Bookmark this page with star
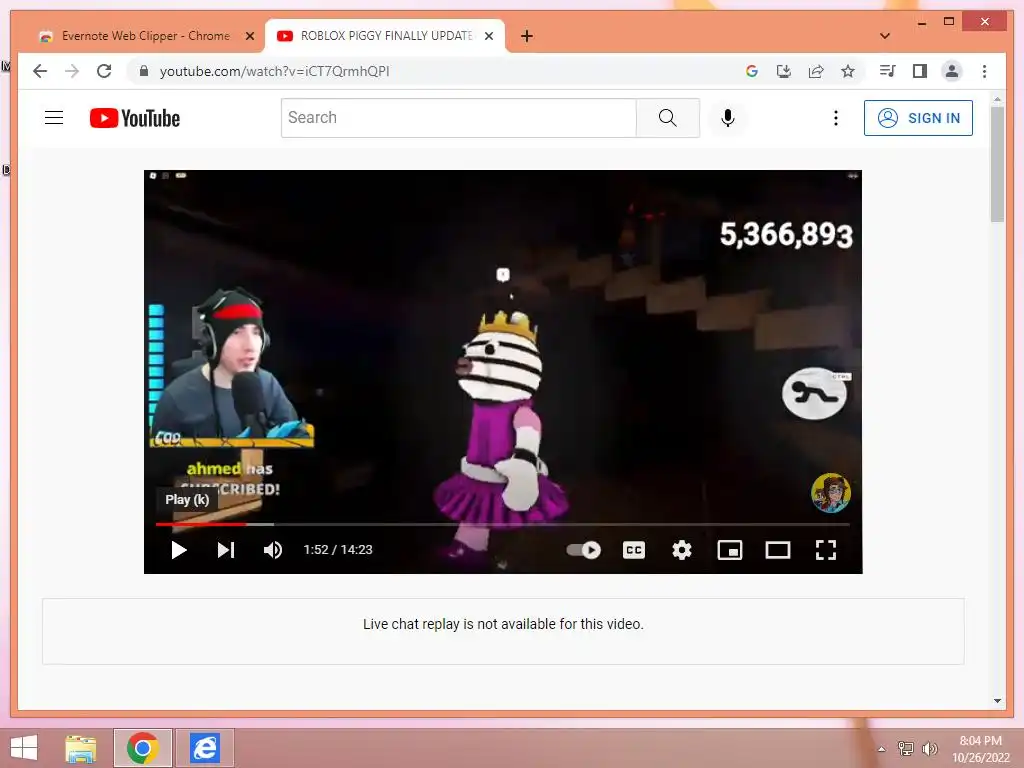 pyautogui.click(x=848, y=71)
